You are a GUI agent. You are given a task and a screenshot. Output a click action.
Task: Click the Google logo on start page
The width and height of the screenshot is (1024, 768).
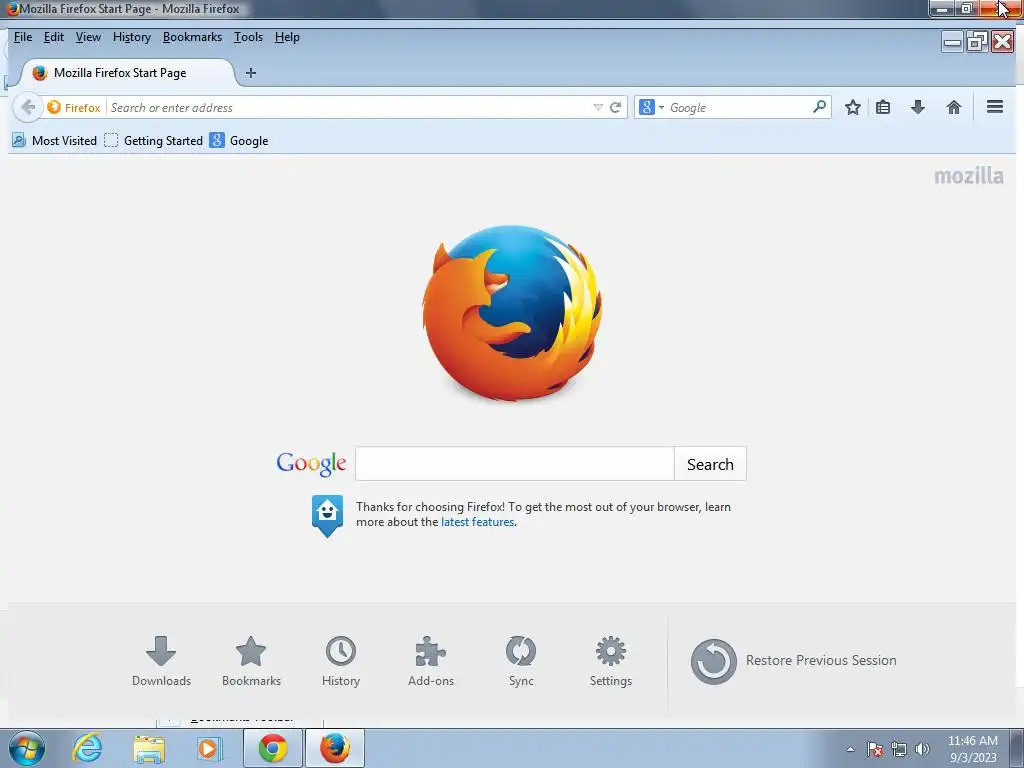(311, 464)
